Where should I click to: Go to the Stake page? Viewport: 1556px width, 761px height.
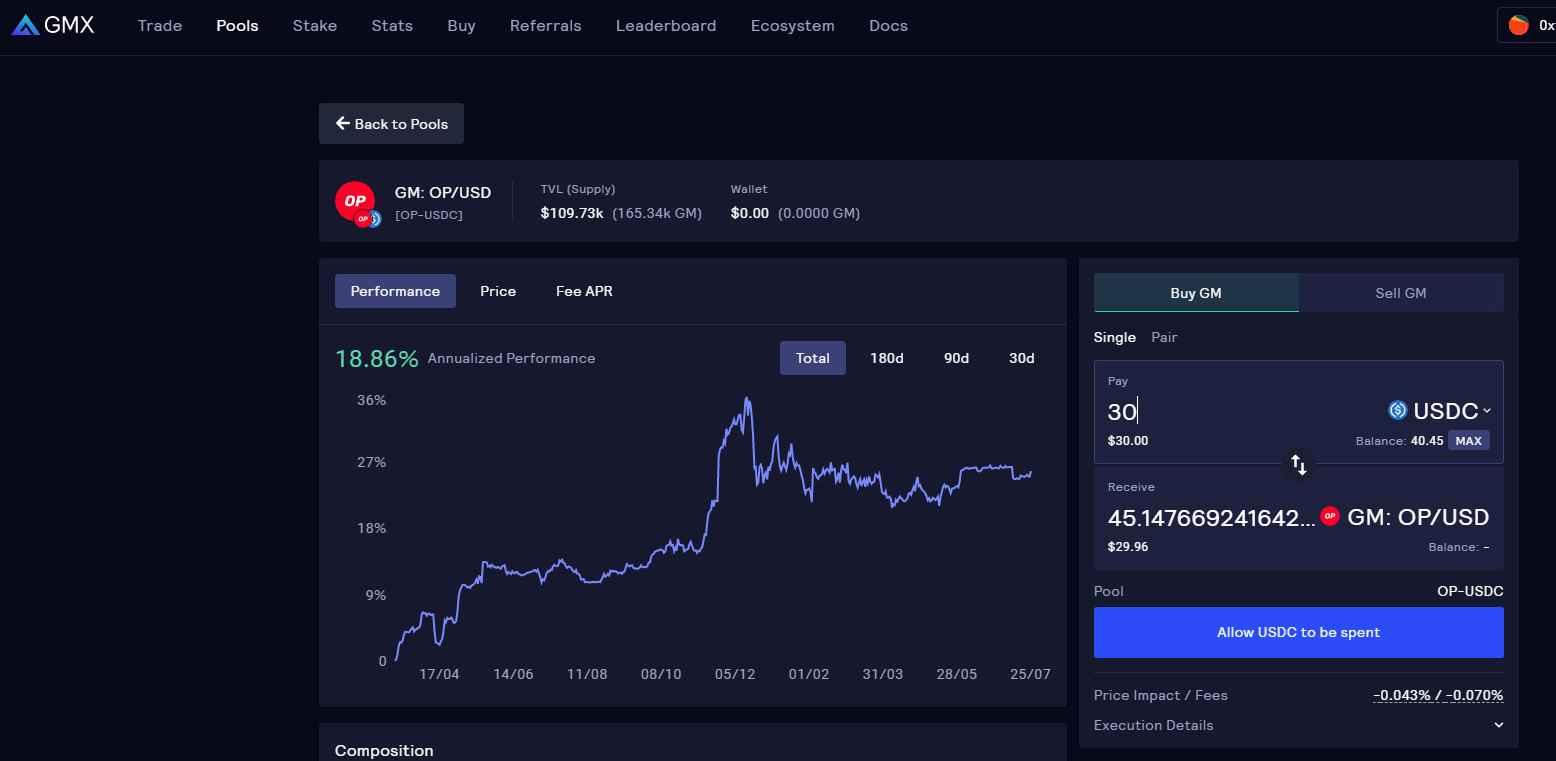click(x=315, y=26)
